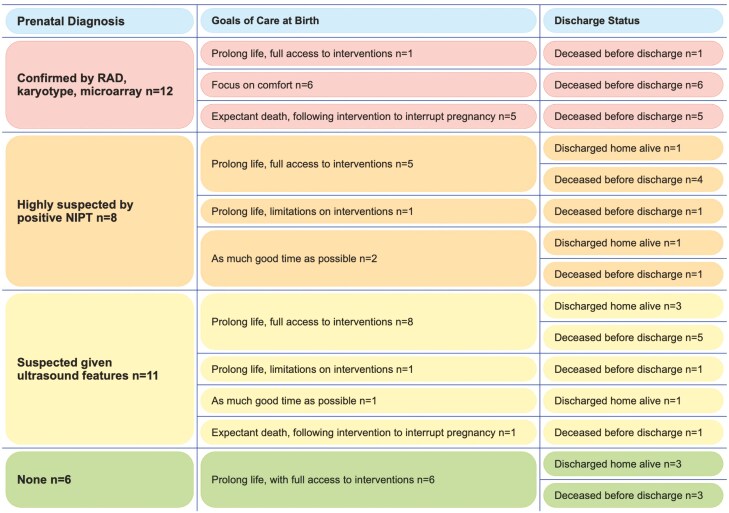The image size is (729, 513).
Task: Click As much good time as possible n=1
Action: tap(367, 401)
